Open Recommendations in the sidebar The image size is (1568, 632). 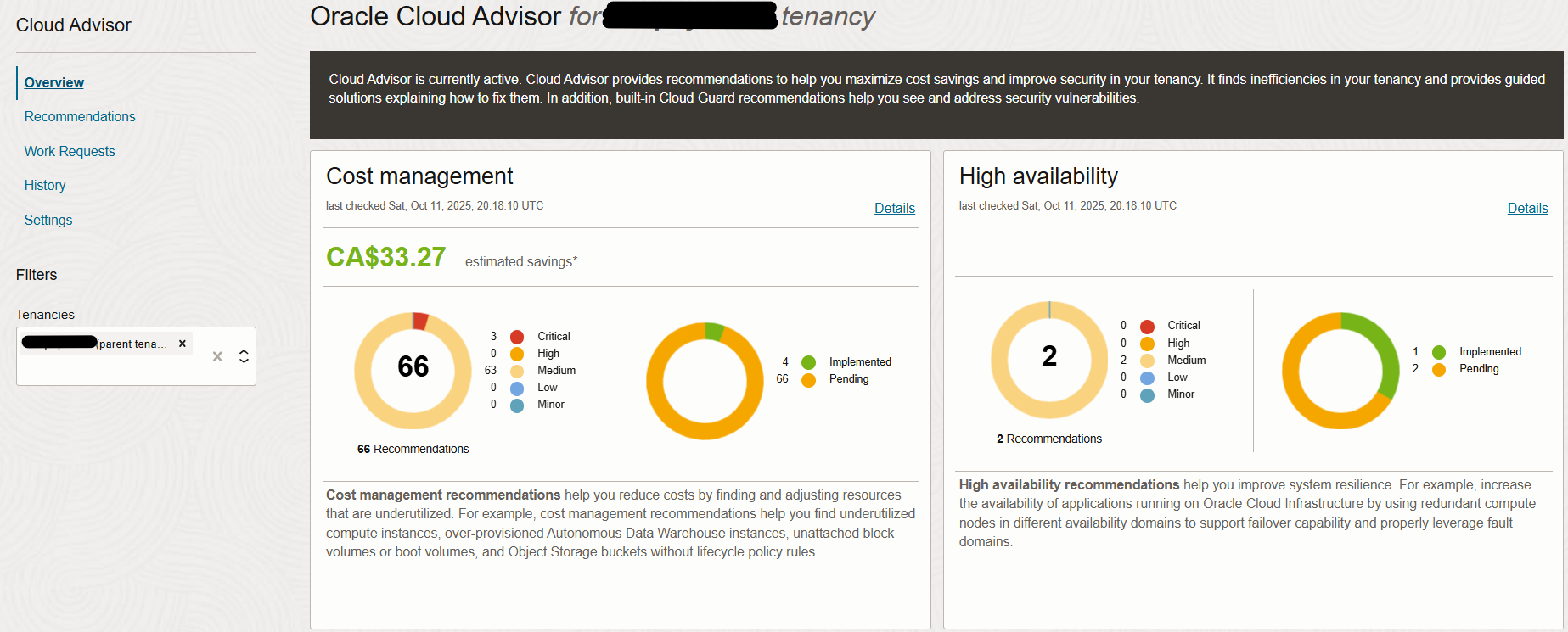[80, 116]
